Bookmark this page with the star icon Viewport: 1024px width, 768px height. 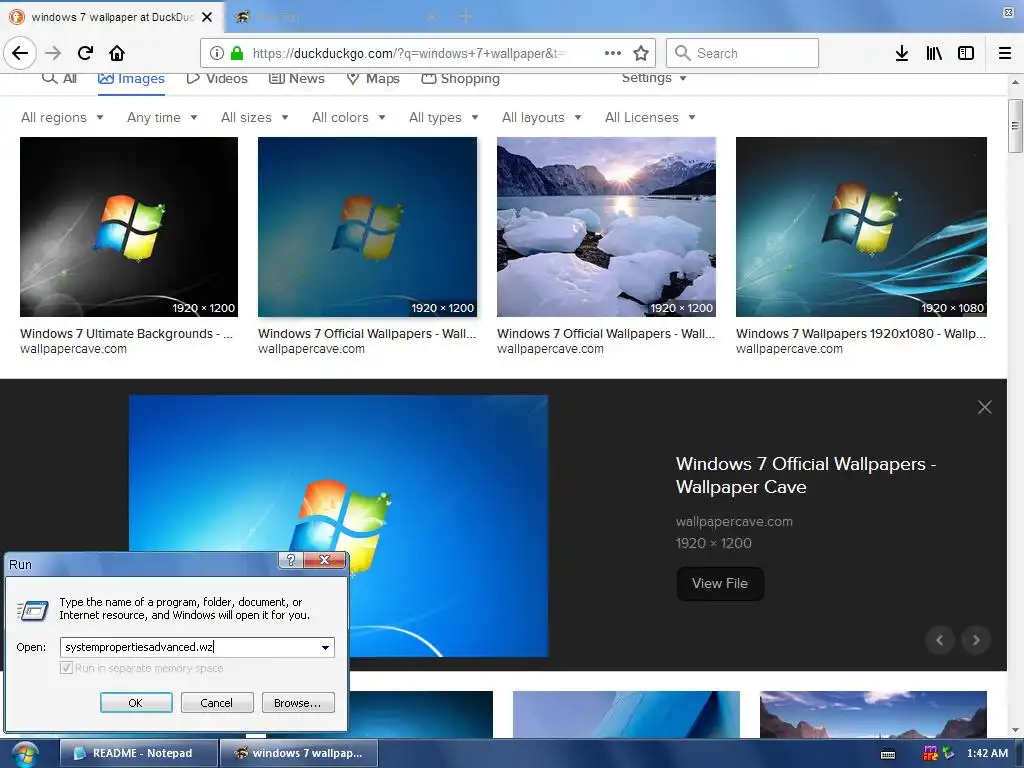[641, 53]
